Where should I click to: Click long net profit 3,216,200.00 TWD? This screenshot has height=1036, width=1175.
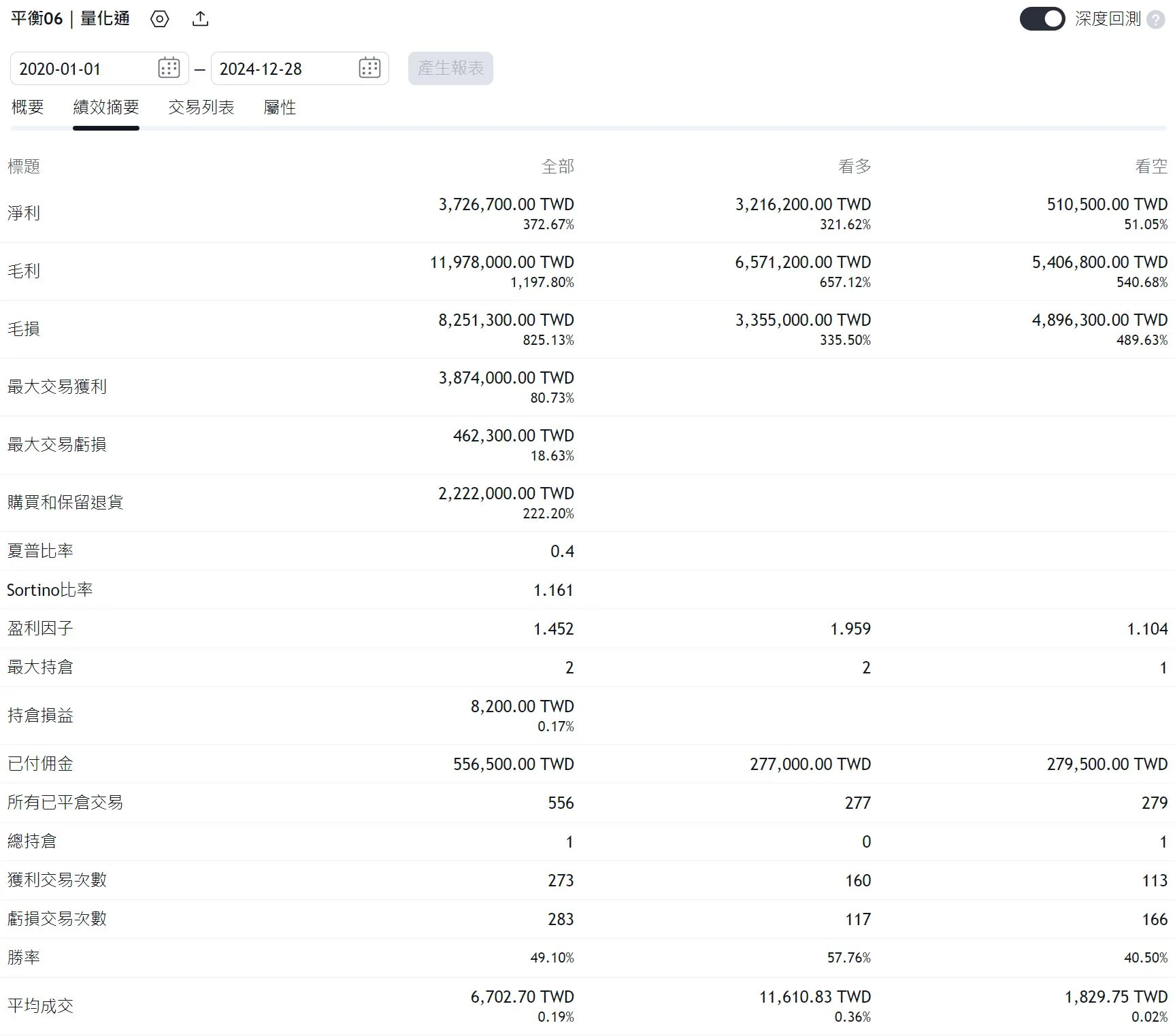tap(803, 204)
